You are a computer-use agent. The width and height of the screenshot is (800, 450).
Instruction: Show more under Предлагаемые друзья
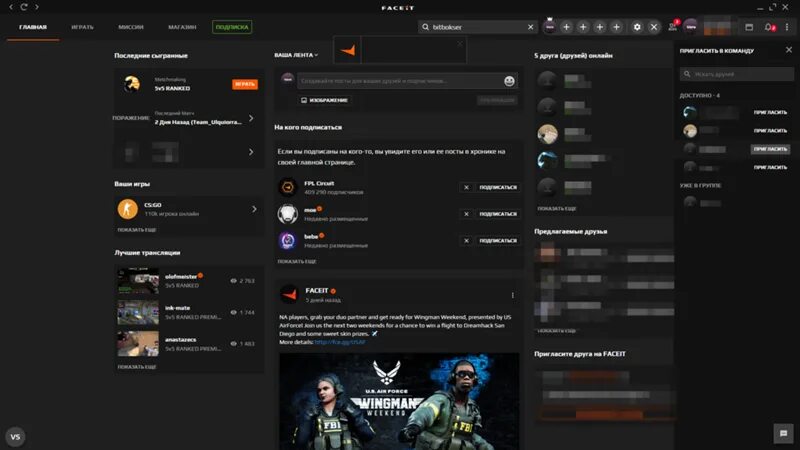pos(557,331)
